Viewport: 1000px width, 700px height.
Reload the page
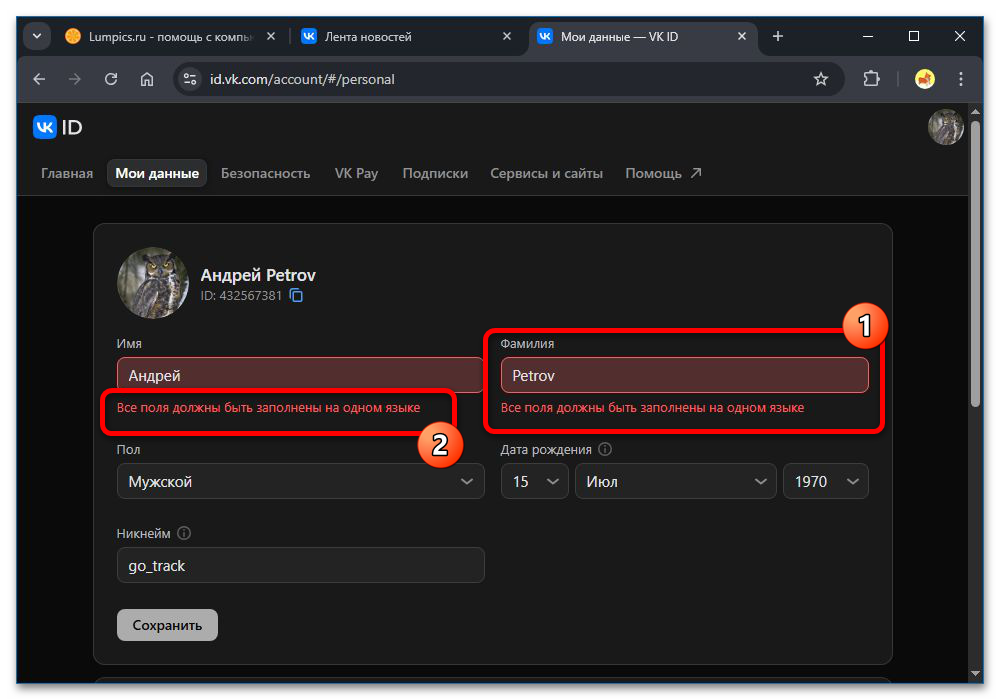111,79
